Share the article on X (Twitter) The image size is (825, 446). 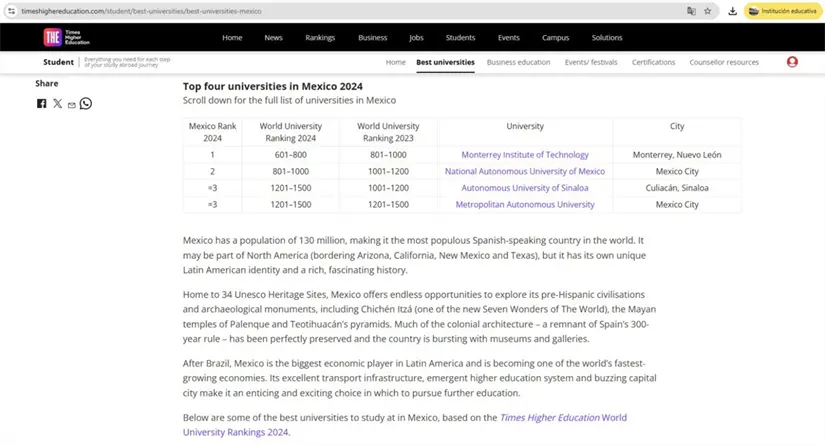point(57,104)
